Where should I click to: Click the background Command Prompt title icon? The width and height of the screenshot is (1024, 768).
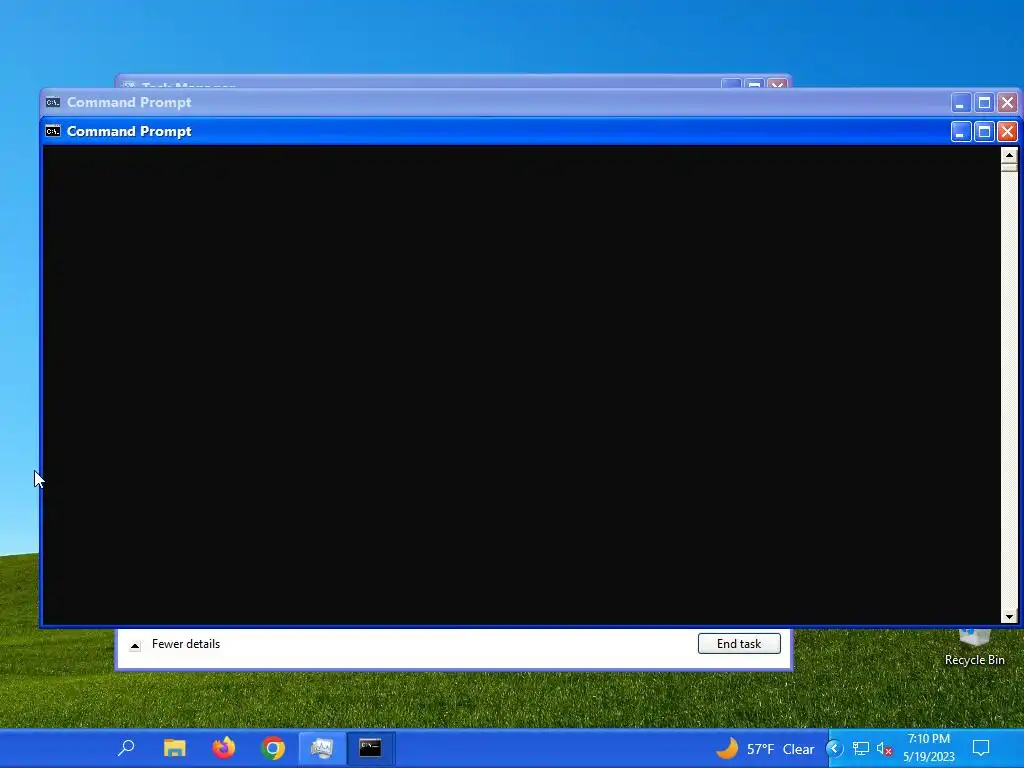coord(53,103)
